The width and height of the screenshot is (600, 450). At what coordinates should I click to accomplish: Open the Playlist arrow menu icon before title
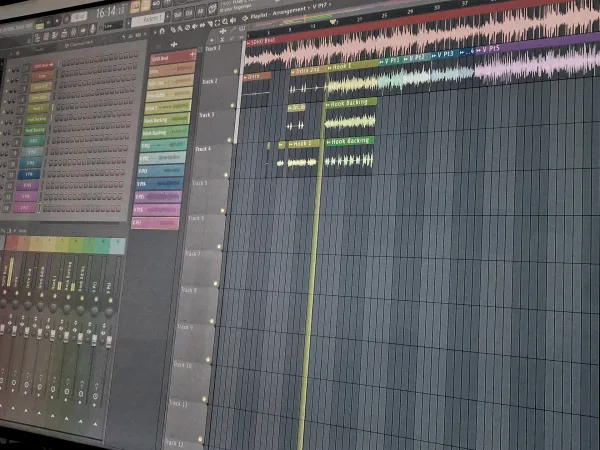pyautogui.click(x=245, y=18)
